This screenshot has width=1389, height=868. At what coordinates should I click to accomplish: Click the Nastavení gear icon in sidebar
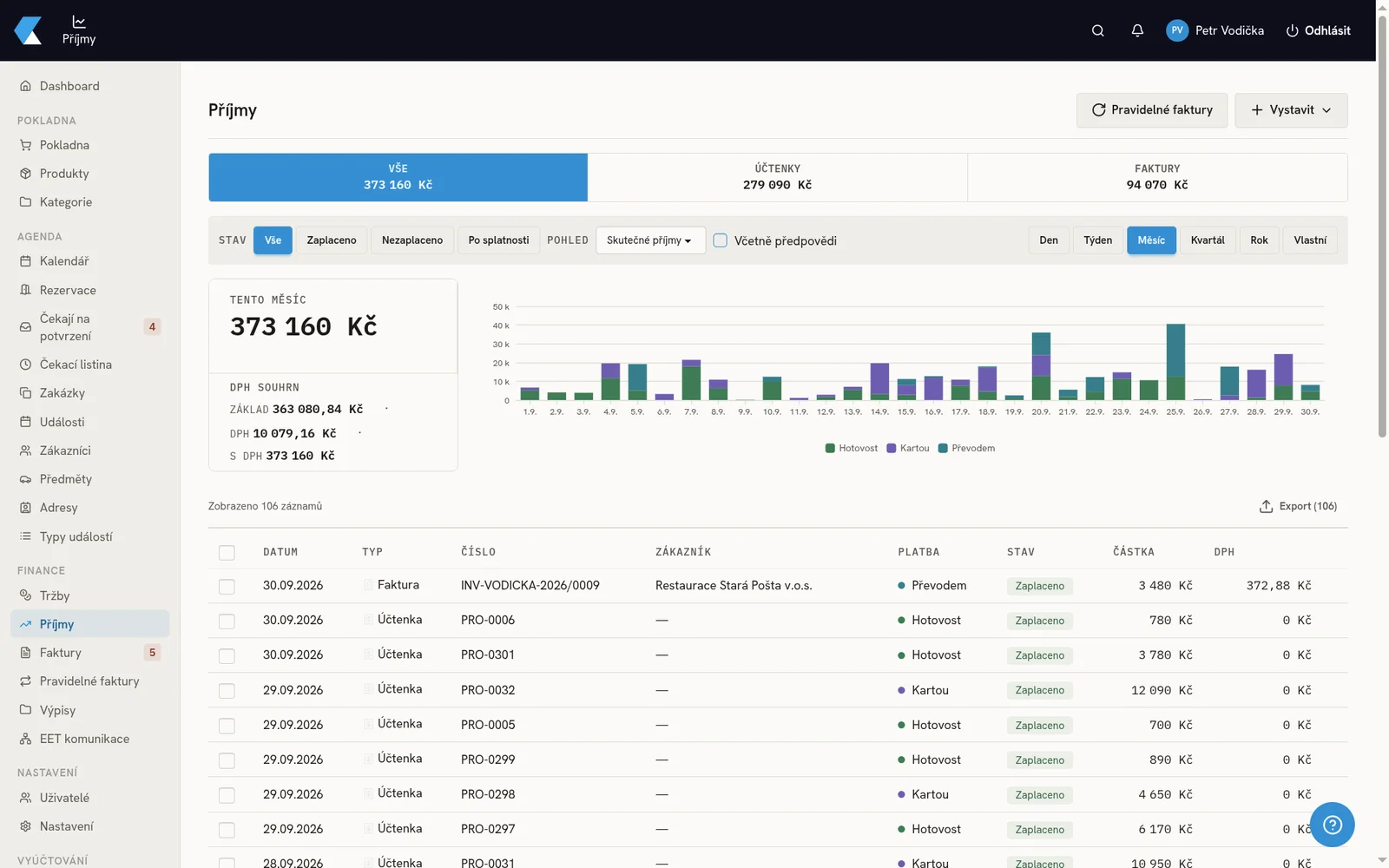coord(25,826)
